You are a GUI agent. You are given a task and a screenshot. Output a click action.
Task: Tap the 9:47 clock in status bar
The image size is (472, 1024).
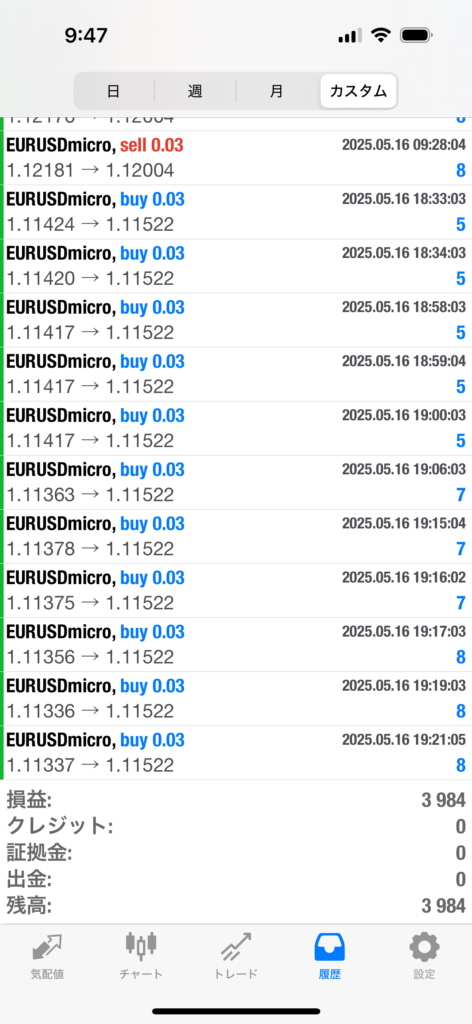[86, 35]
